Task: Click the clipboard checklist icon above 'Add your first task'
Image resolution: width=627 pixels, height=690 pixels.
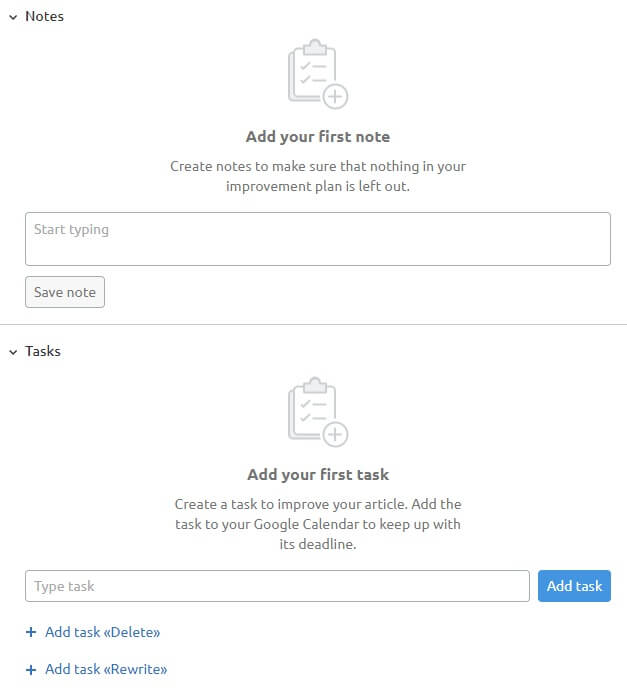Action: click(x=312, y=409)
